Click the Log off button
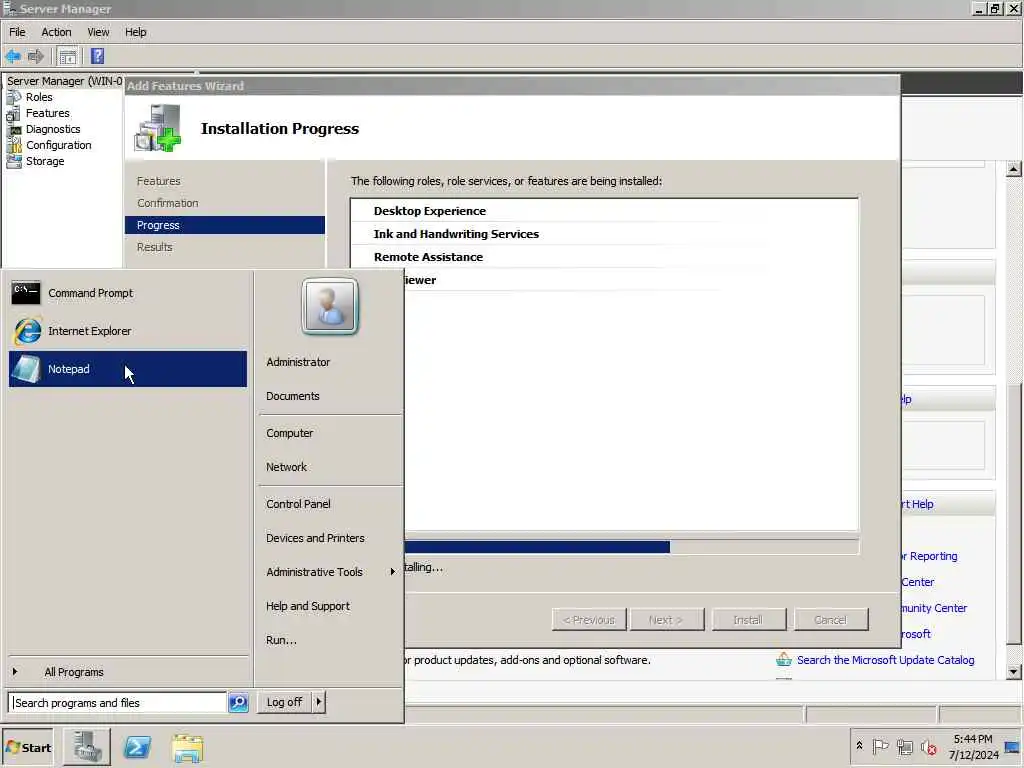The width and height of the screenshot is (1024, 768). point(284,702)
